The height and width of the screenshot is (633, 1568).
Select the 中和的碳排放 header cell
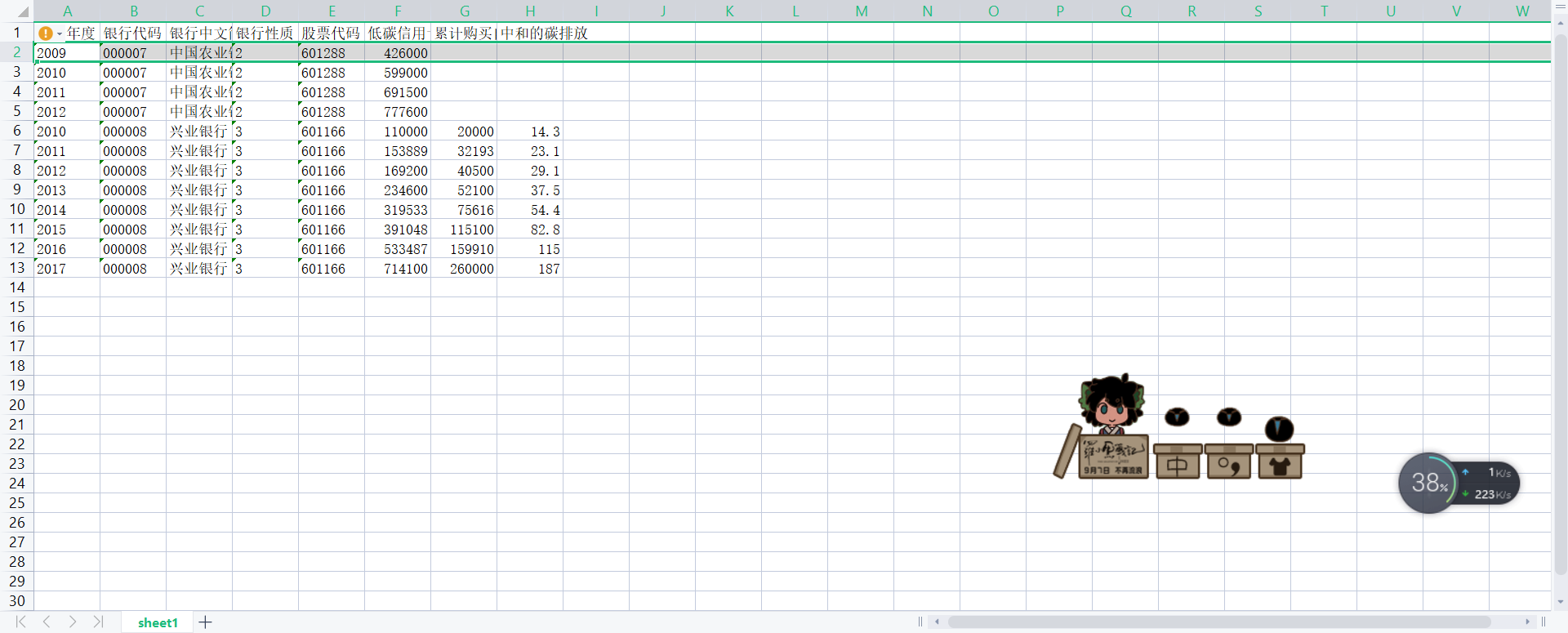pos(530,33)
